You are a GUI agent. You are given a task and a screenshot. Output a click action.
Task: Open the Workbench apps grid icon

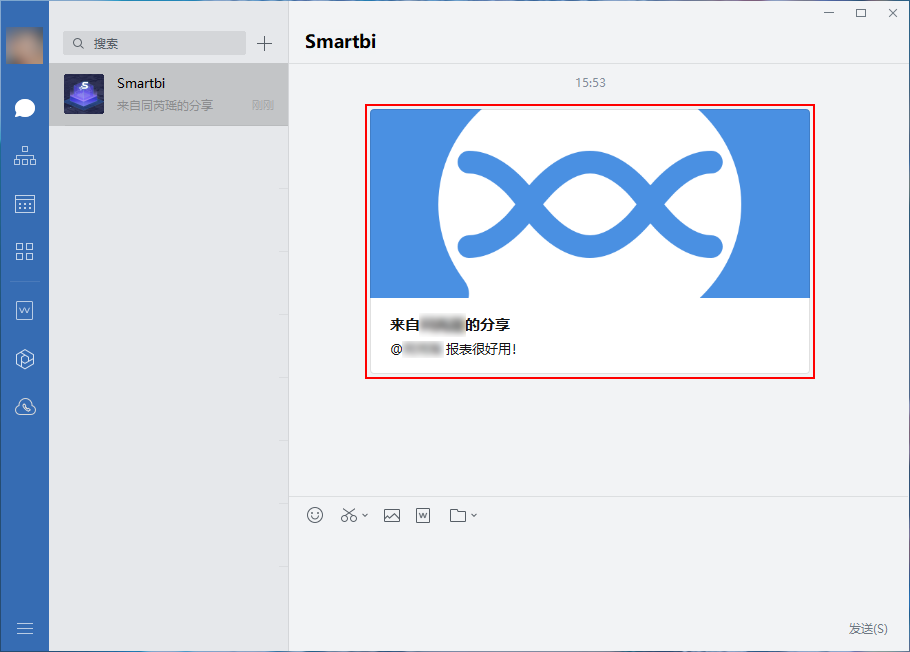point(25,251)
